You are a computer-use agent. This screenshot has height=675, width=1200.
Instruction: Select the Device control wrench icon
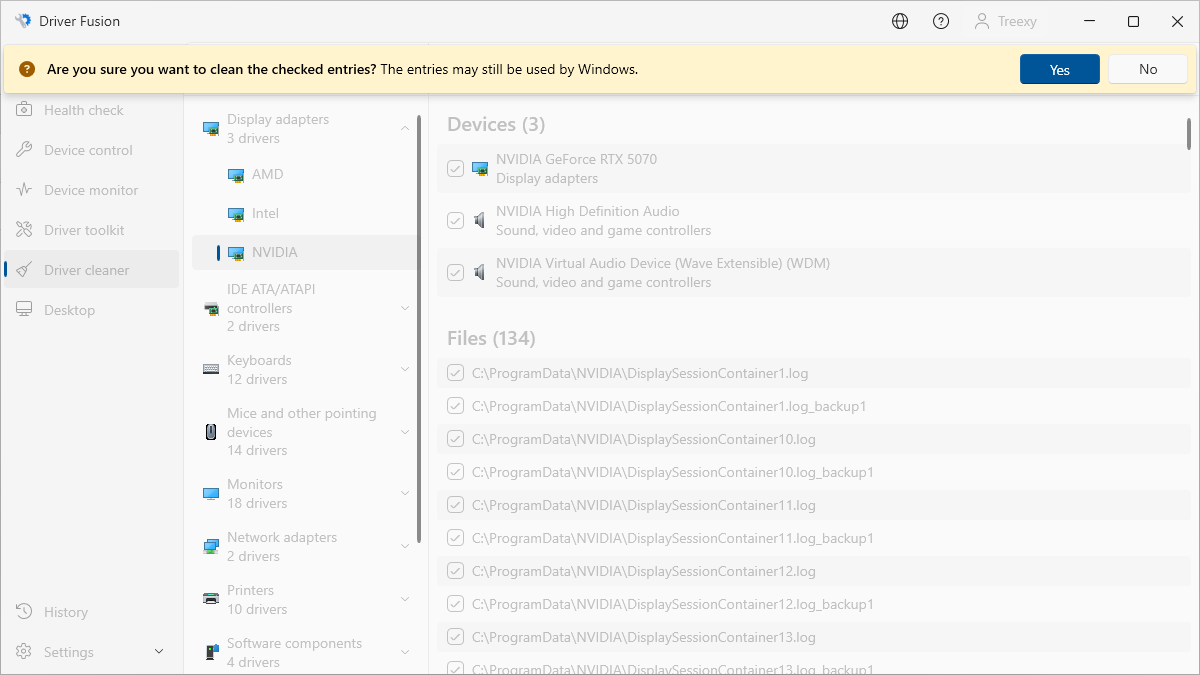[x=24, y=150]
